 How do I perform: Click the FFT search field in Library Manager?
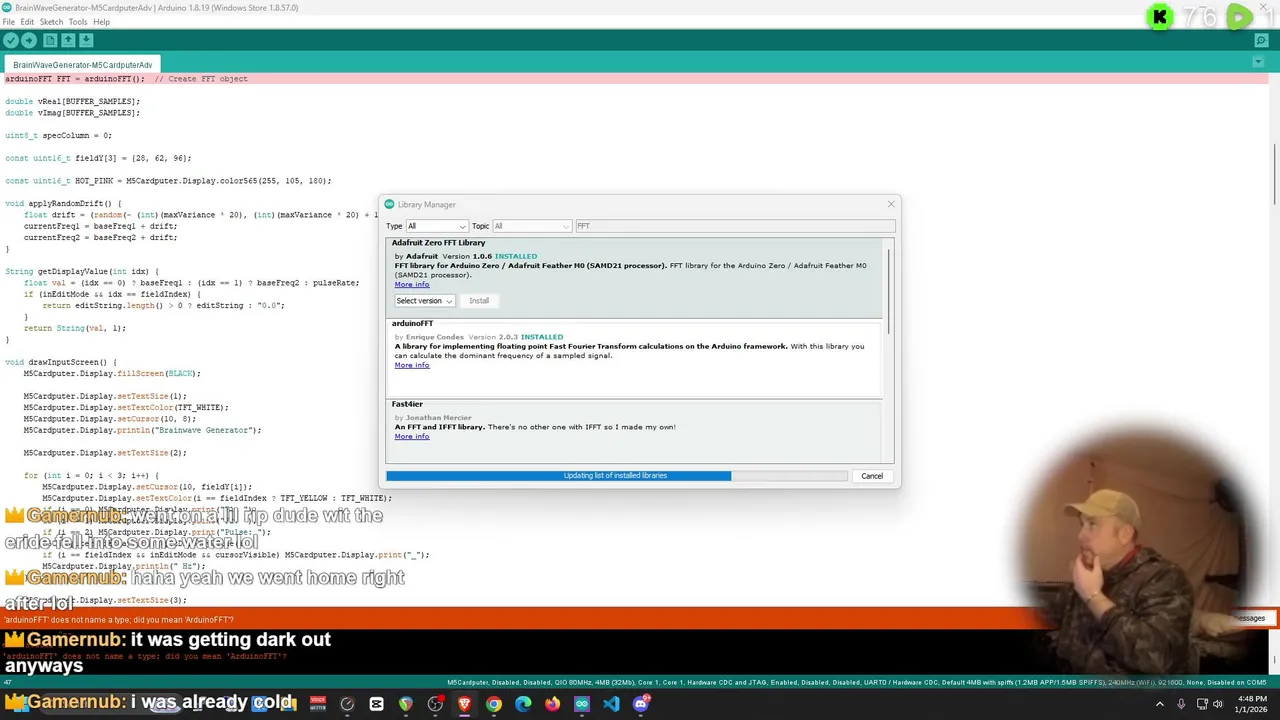[x=734, y=226]
